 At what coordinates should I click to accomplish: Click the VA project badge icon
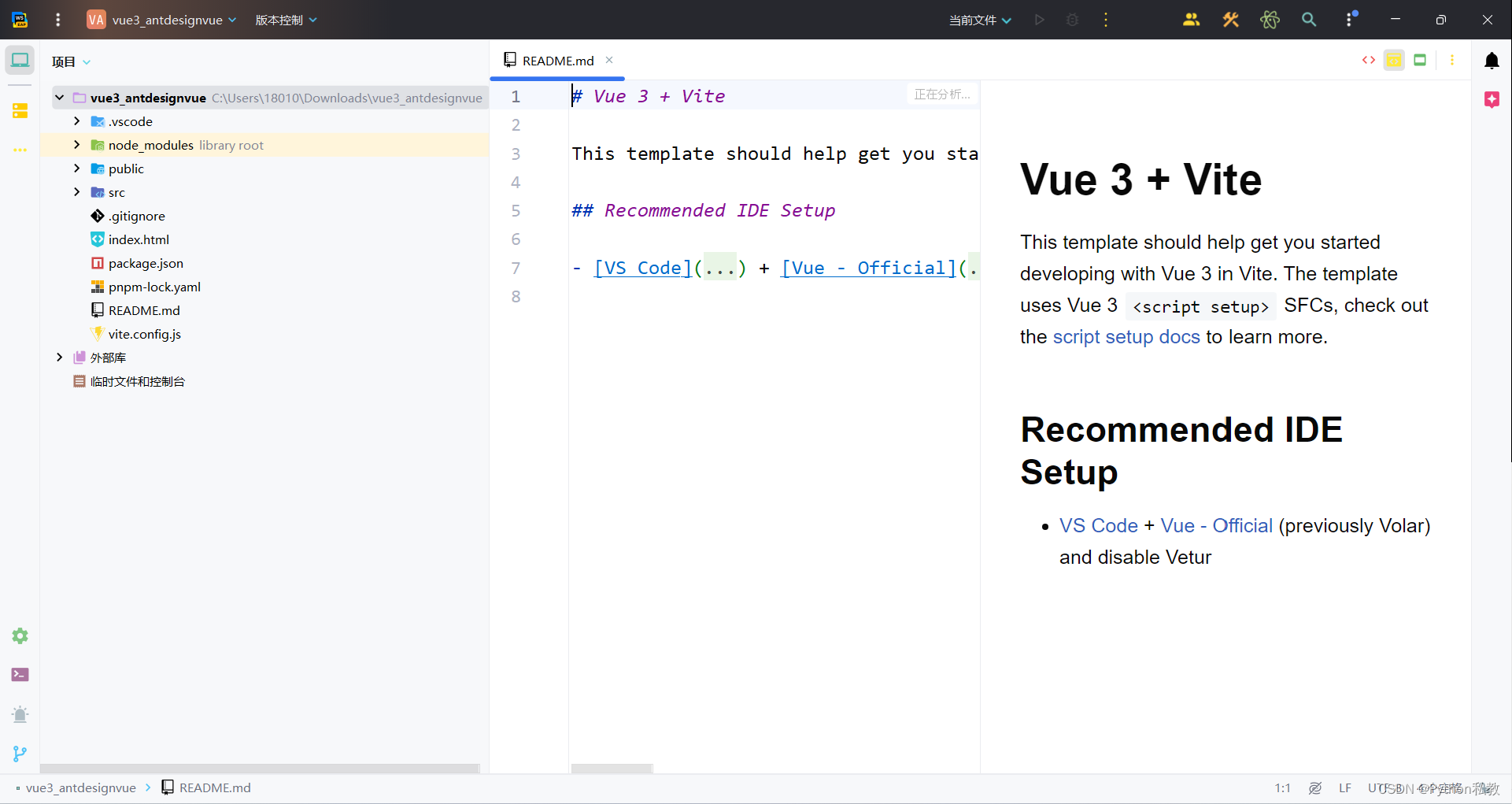[x=96, y=20]
